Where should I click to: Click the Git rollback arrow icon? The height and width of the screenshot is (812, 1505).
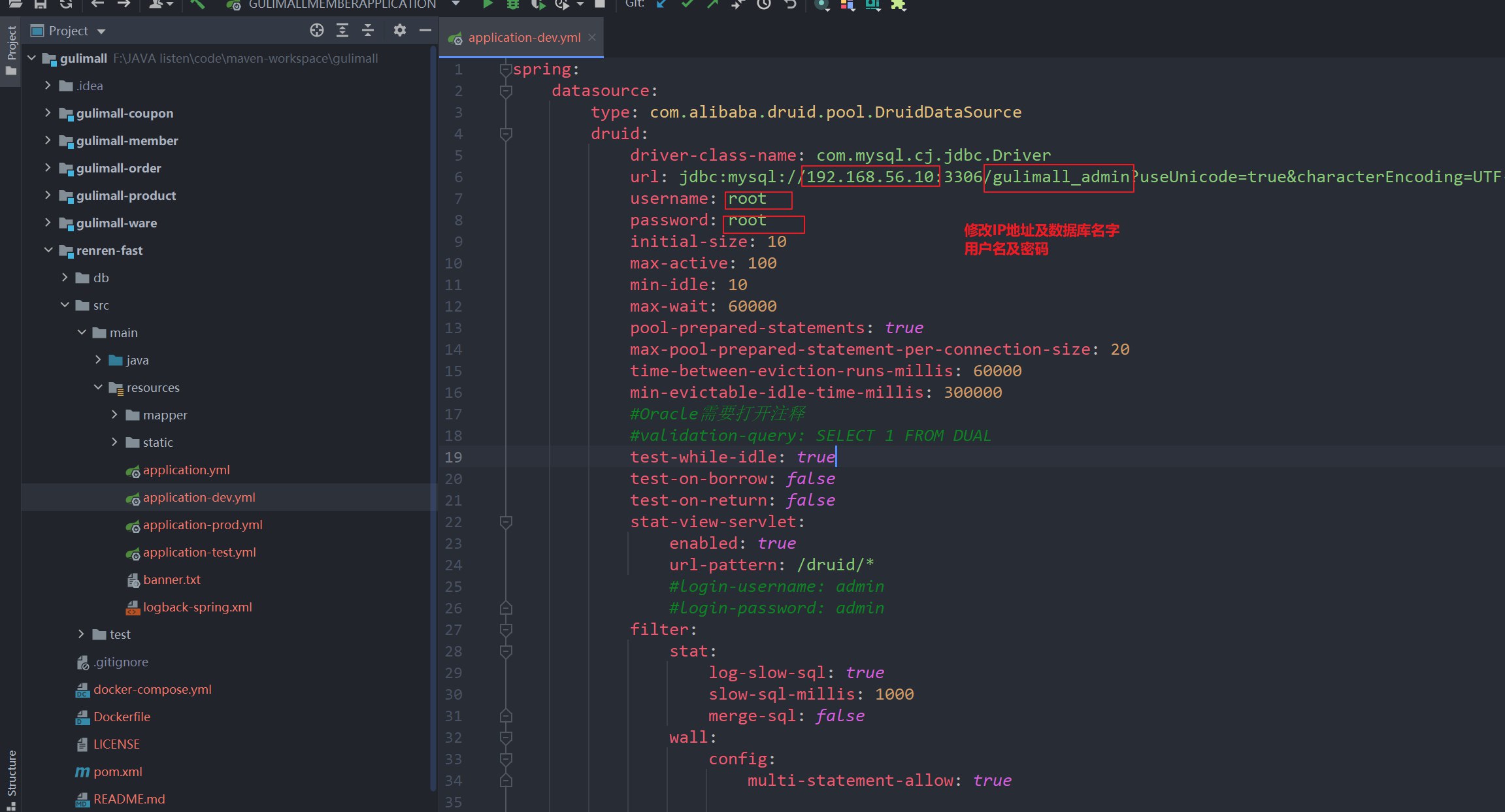coord(790,5)
